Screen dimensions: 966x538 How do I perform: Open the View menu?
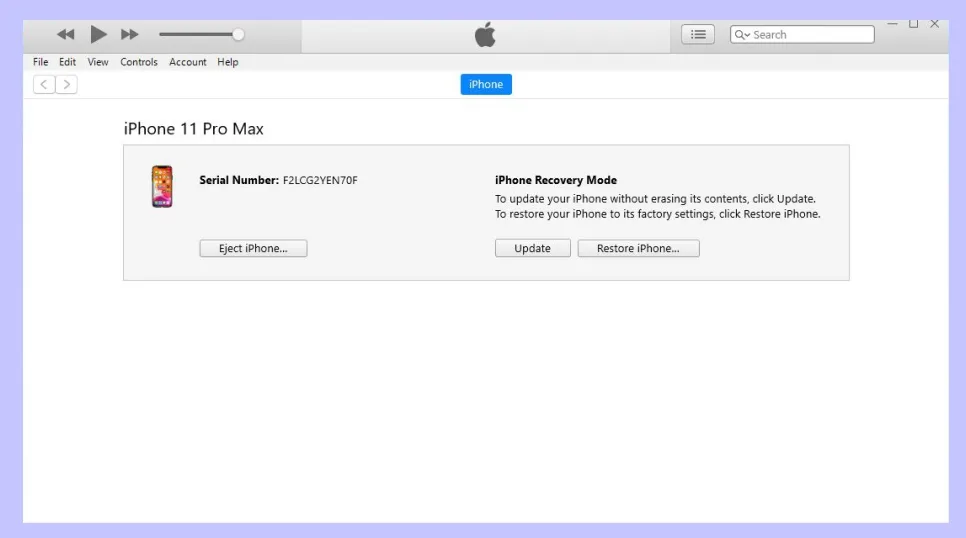pyautogui.click(x=97, y=62)
